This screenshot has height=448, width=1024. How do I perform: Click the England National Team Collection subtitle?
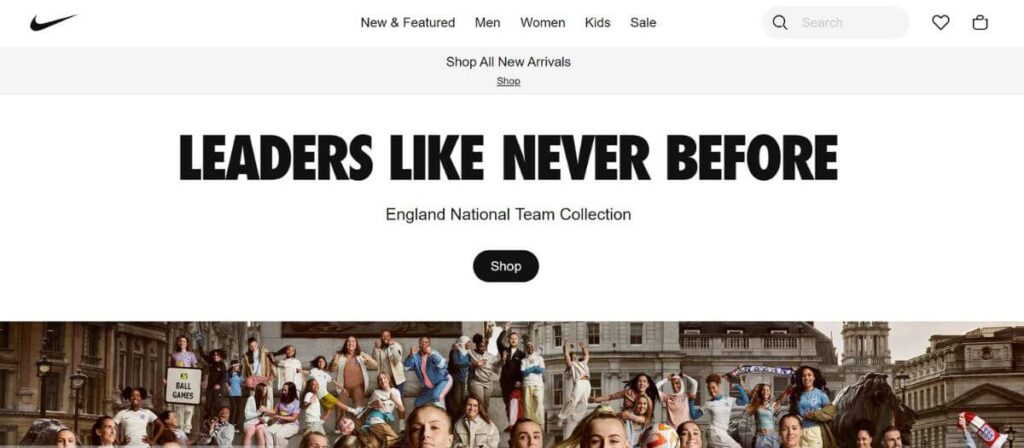pos(508,214)
